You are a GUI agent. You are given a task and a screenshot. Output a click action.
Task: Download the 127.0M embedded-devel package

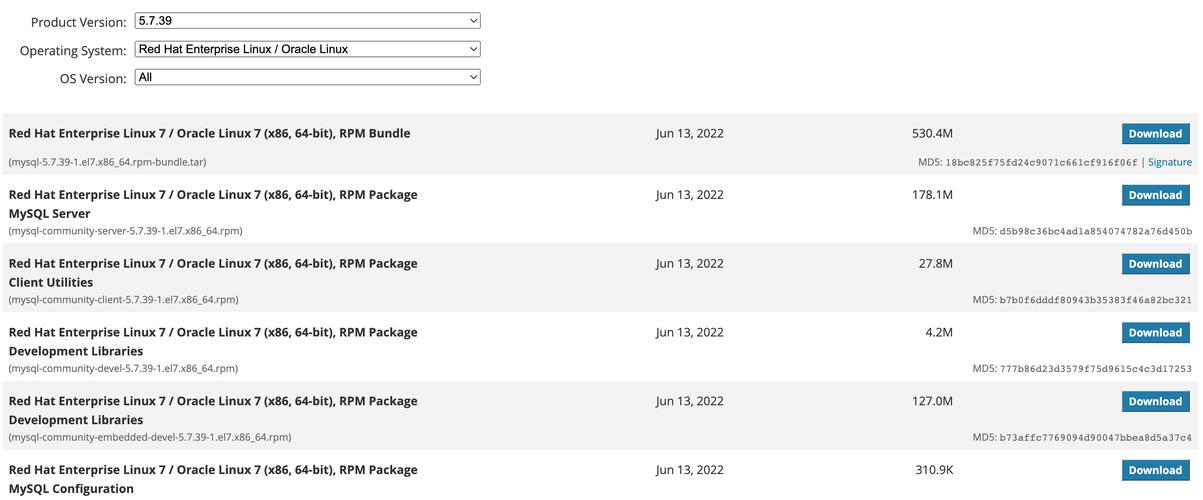[1155, 401]
